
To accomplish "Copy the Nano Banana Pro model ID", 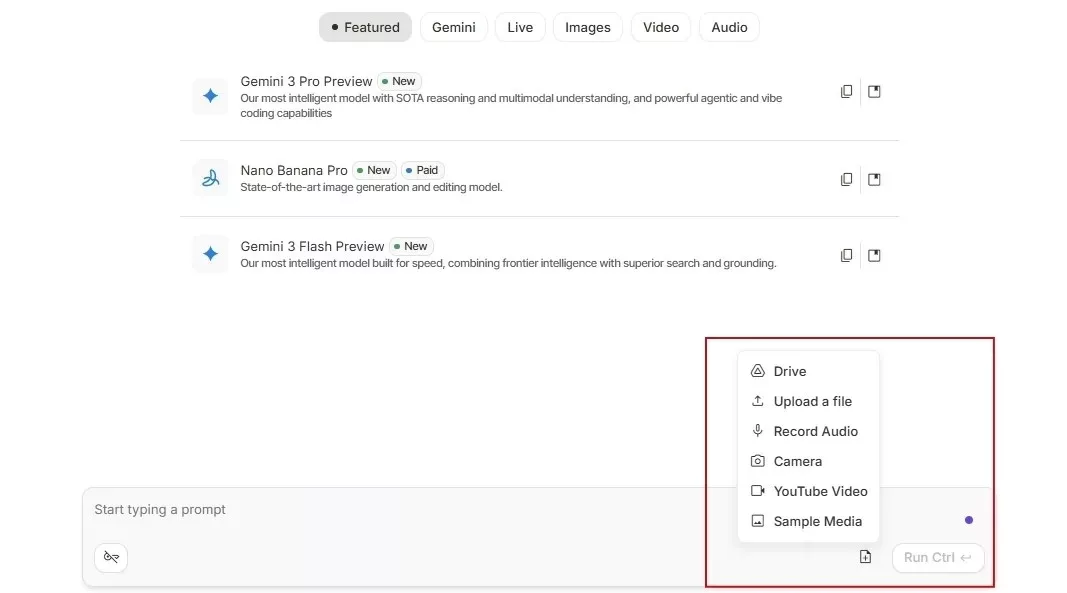I will pos(846,179).
